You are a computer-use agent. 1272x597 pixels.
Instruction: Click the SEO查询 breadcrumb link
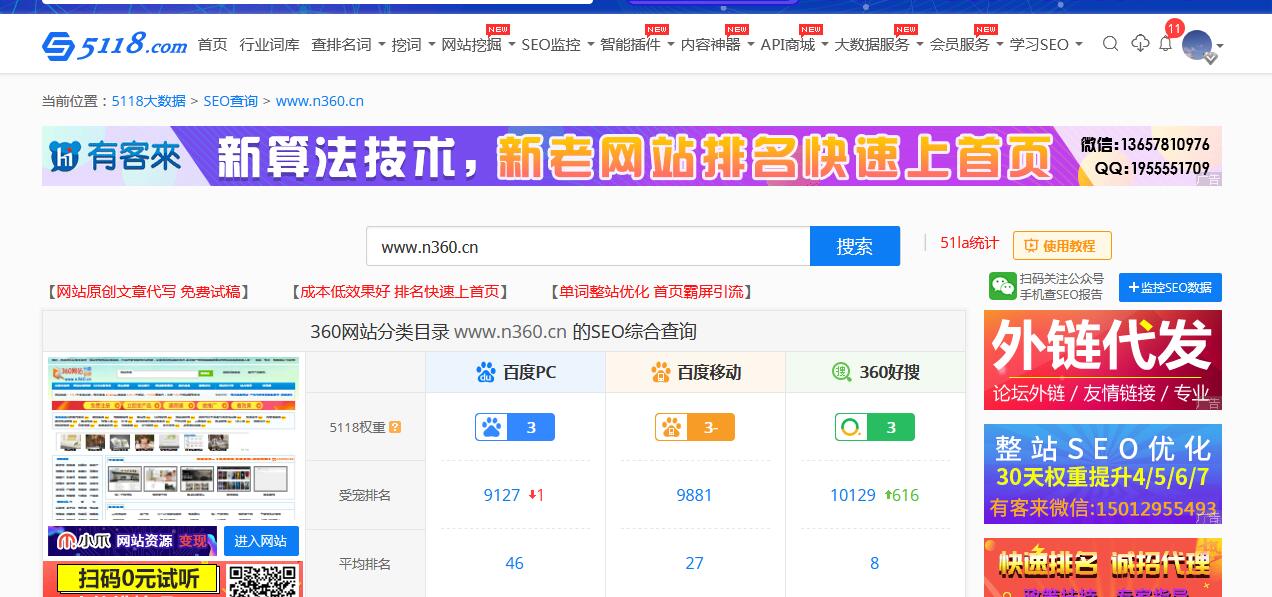coord(230,101)
